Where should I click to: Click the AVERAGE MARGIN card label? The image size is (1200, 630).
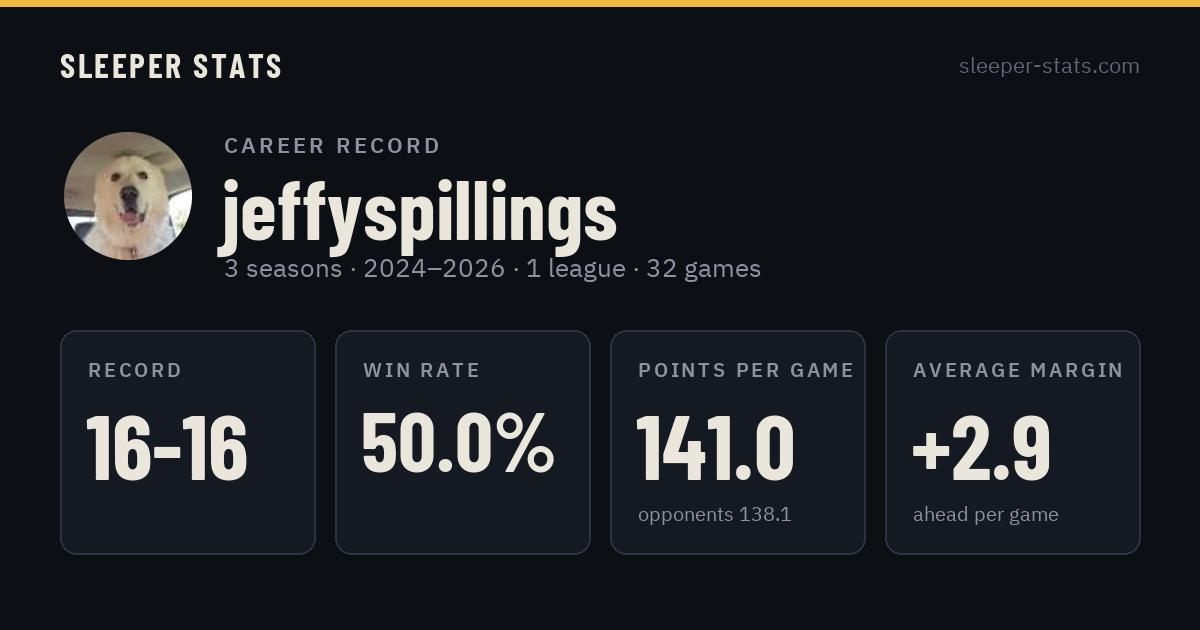pyautogui.click(x=1018, y=371)
